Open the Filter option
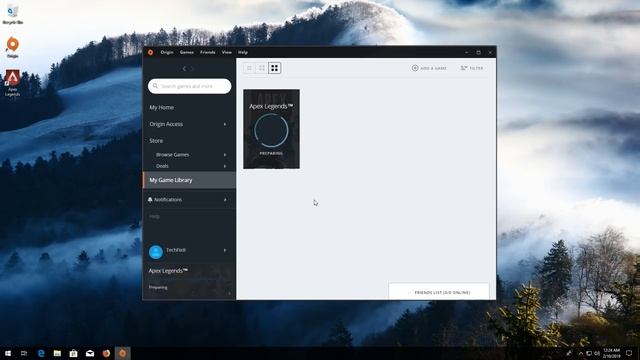640x360 pixels. click(x=472, y=68)
